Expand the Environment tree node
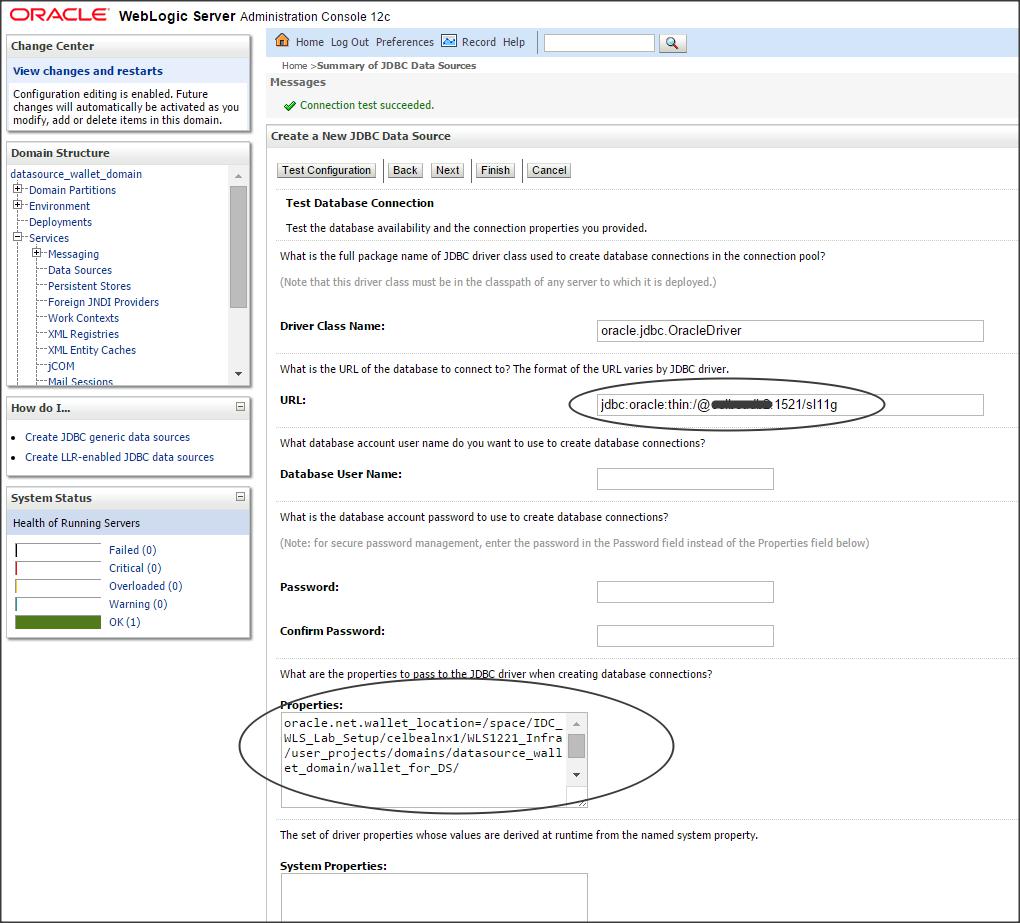Viewport: 1020px width, 923px height. tap(18, 205)
